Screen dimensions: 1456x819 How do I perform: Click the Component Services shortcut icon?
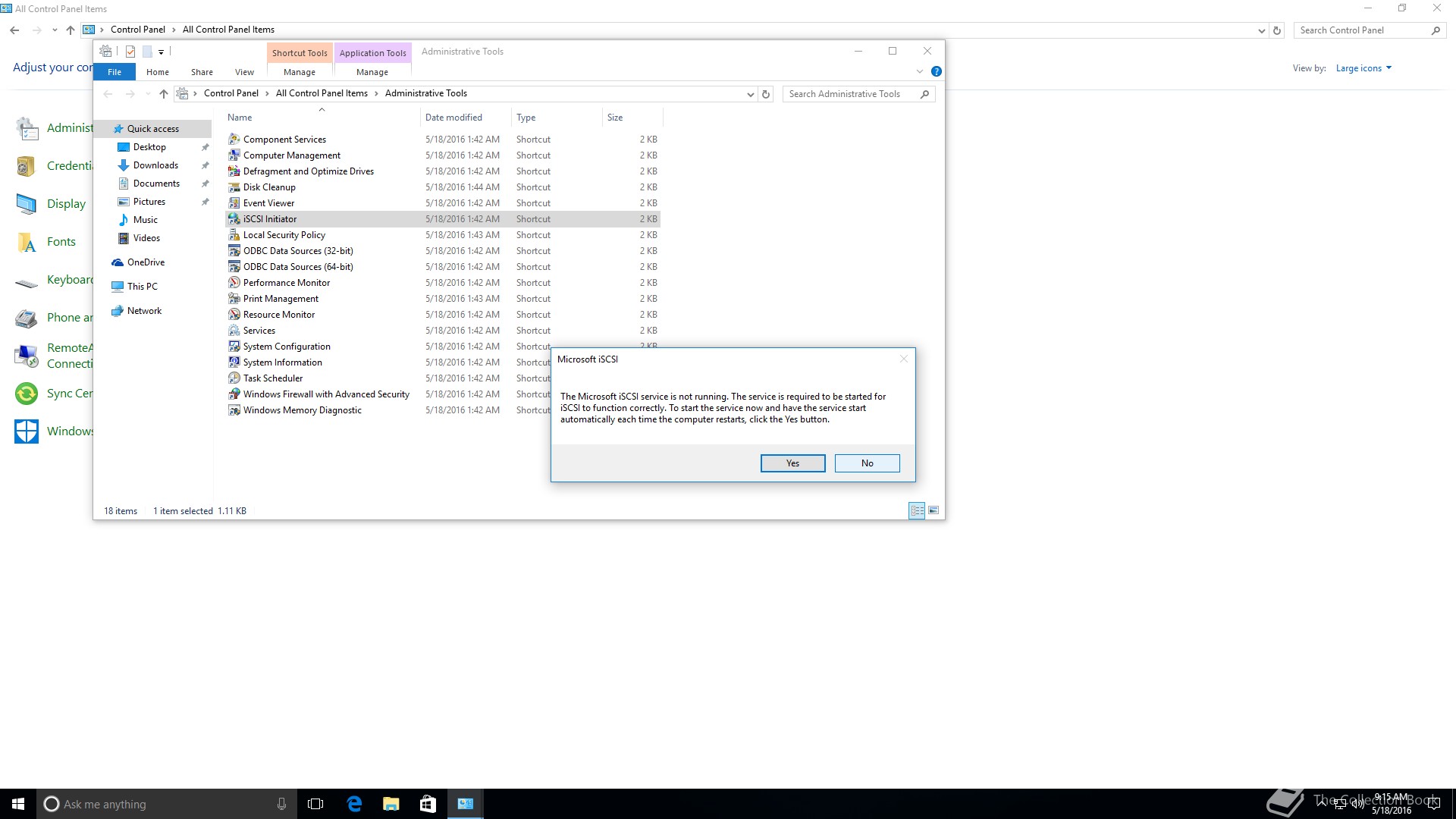tap(234, 140)
